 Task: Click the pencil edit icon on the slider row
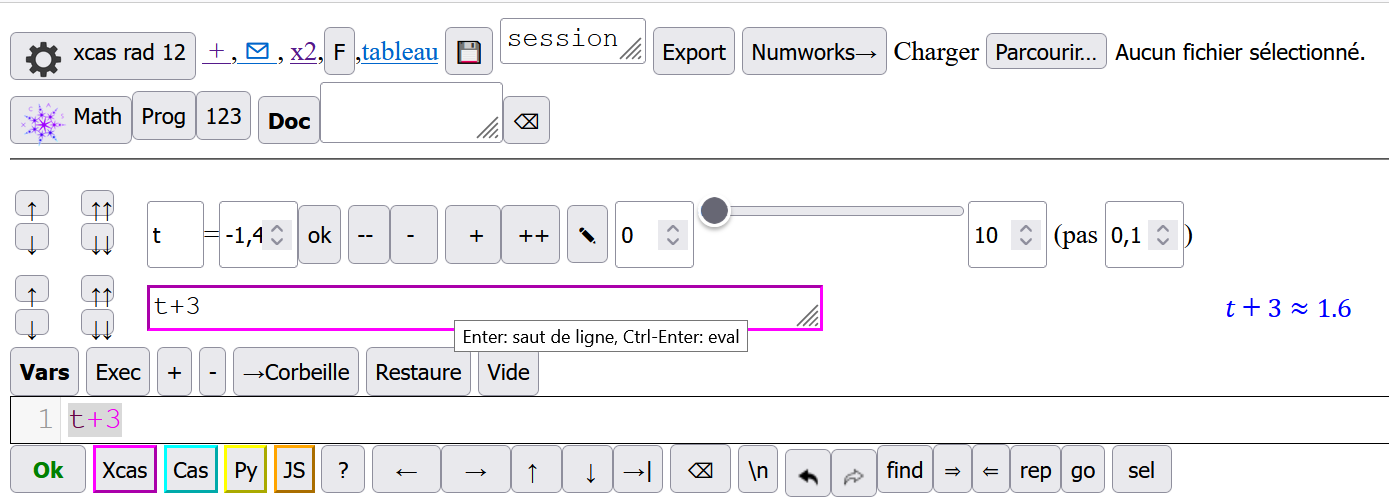(x=587, y=236)
